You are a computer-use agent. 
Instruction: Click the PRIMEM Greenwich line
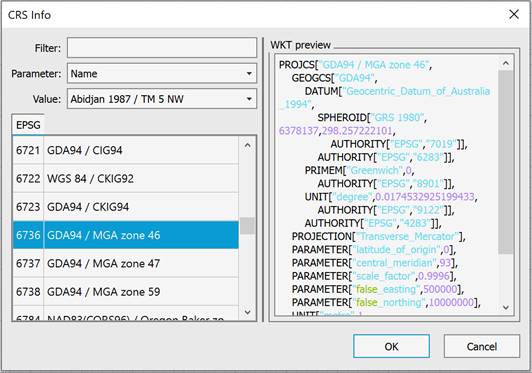(360, 170)
